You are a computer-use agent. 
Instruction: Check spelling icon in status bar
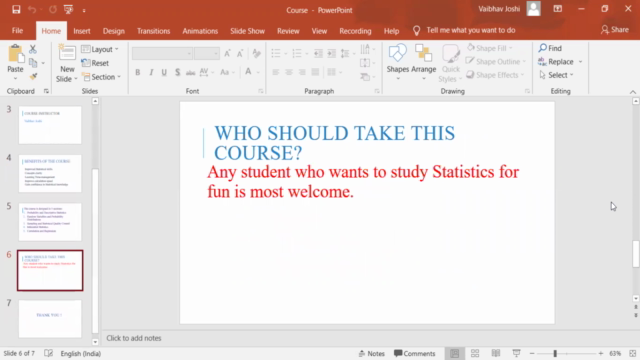48,353
